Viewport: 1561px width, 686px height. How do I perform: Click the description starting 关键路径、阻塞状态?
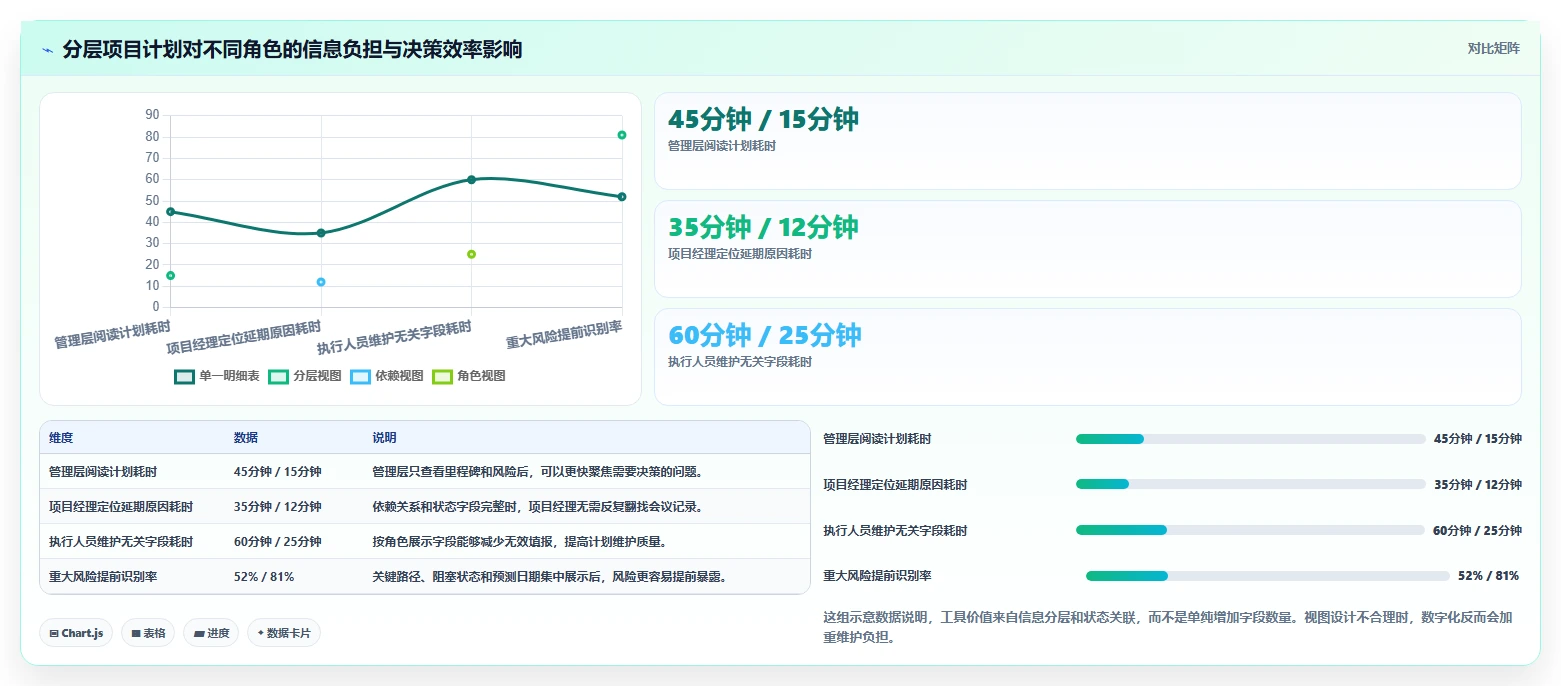[549, 576]
